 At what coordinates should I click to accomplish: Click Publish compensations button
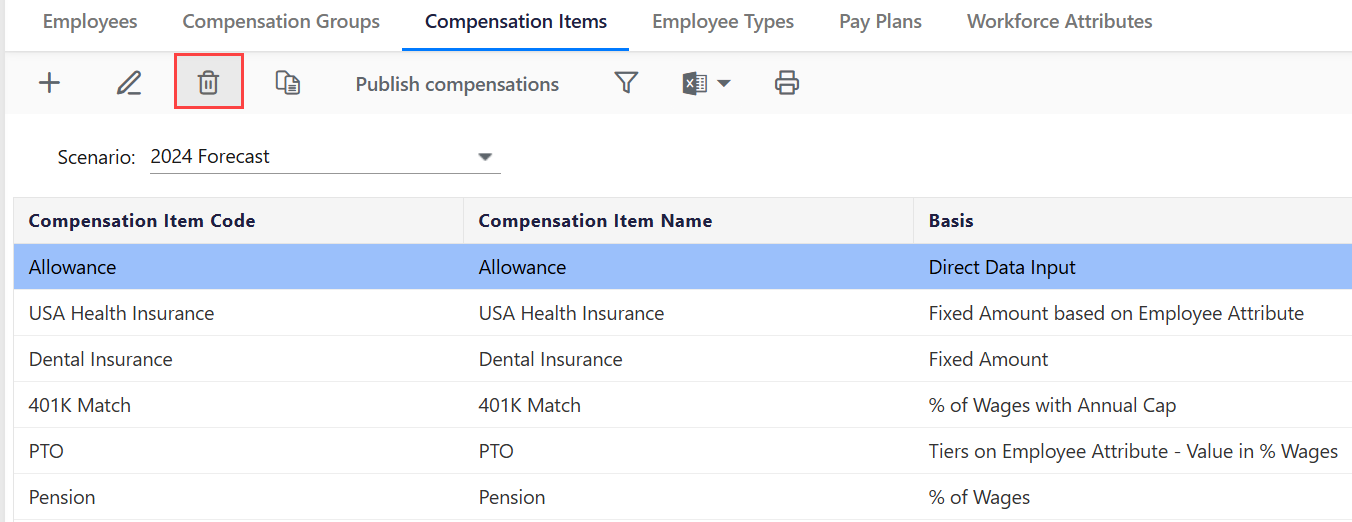pos(457,84)
